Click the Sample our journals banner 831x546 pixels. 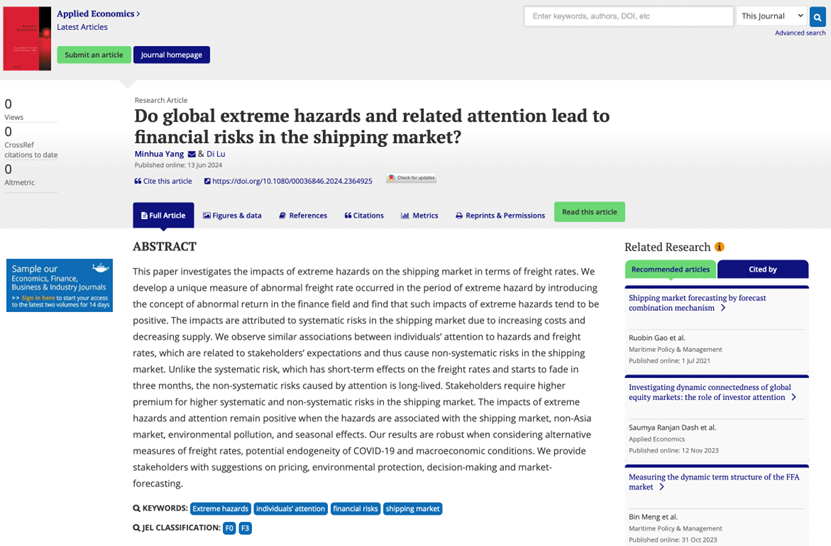(59, 285)
